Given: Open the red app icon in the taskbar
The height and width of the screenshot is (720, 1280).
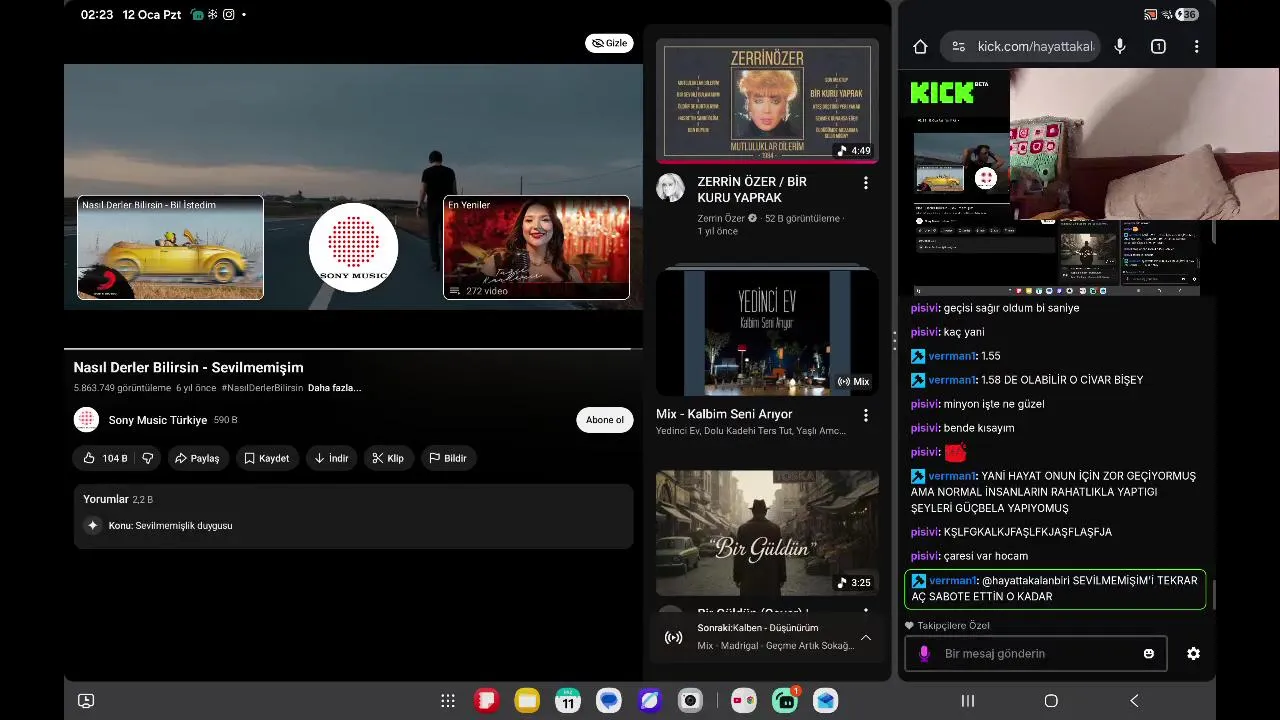Looking at the screenshot, I should [x=486, y=701].
